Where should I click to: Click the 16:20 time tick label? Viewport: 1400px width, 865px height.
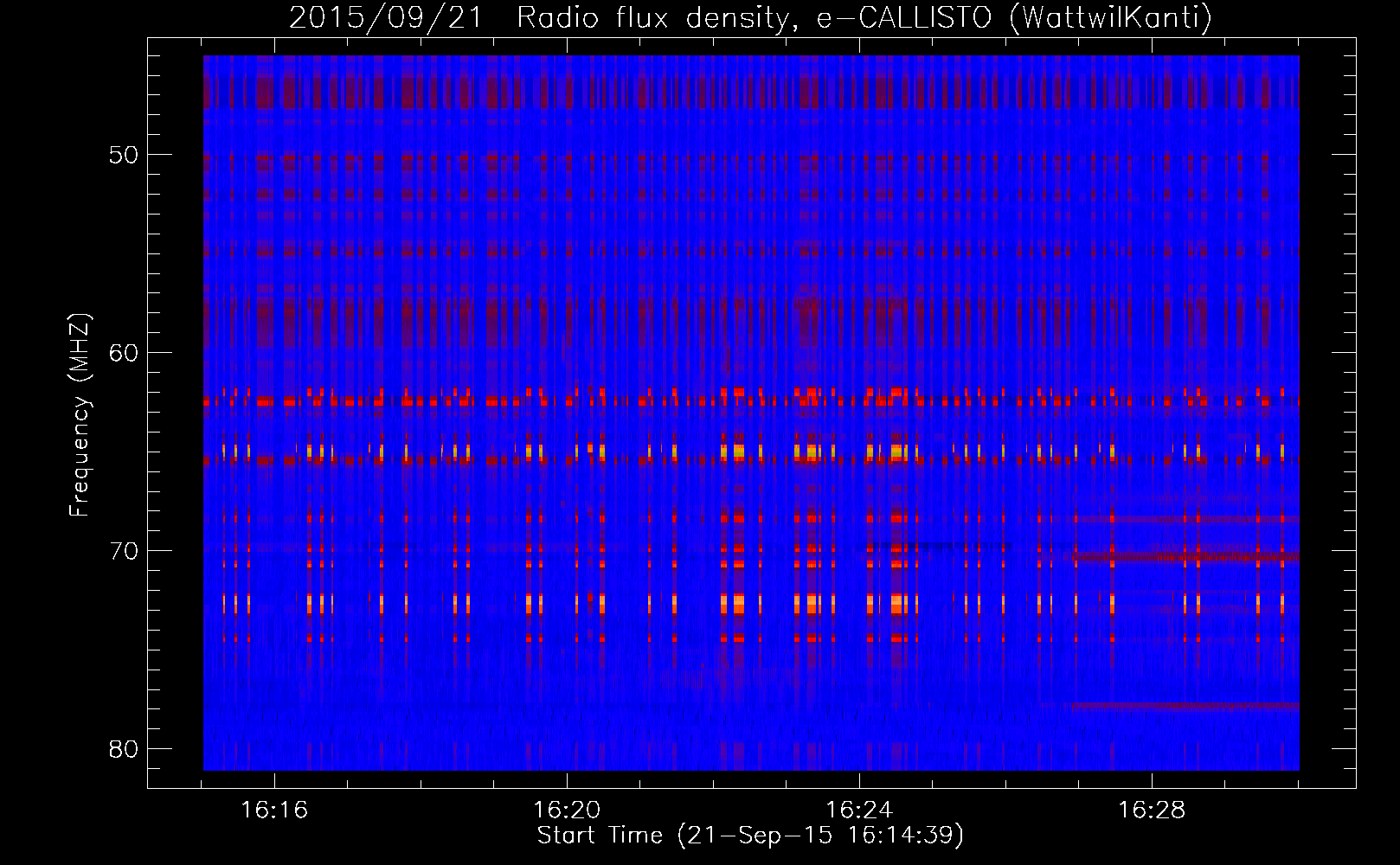[x=567, y=811]
